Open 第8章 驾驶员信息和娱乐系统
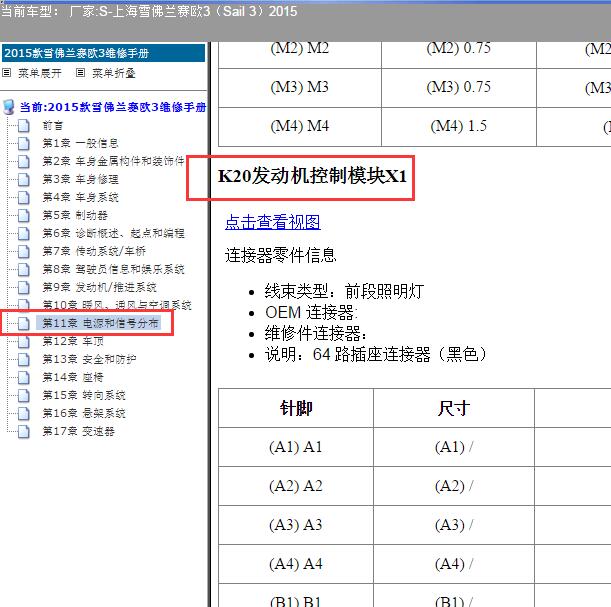 pos(113,269)
